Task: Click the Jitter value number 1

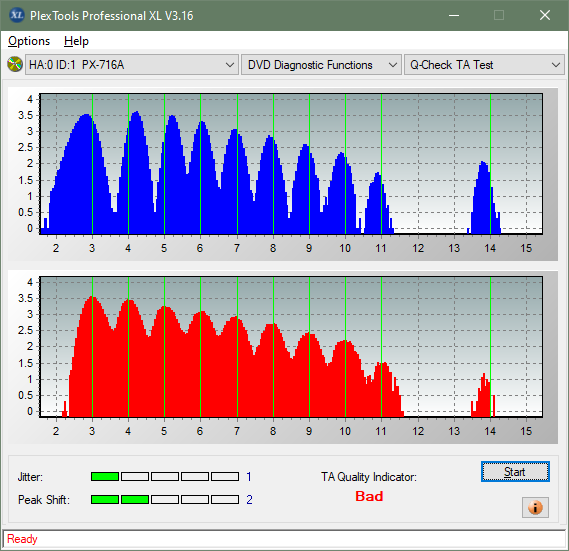Action: [x=249, y=476]
